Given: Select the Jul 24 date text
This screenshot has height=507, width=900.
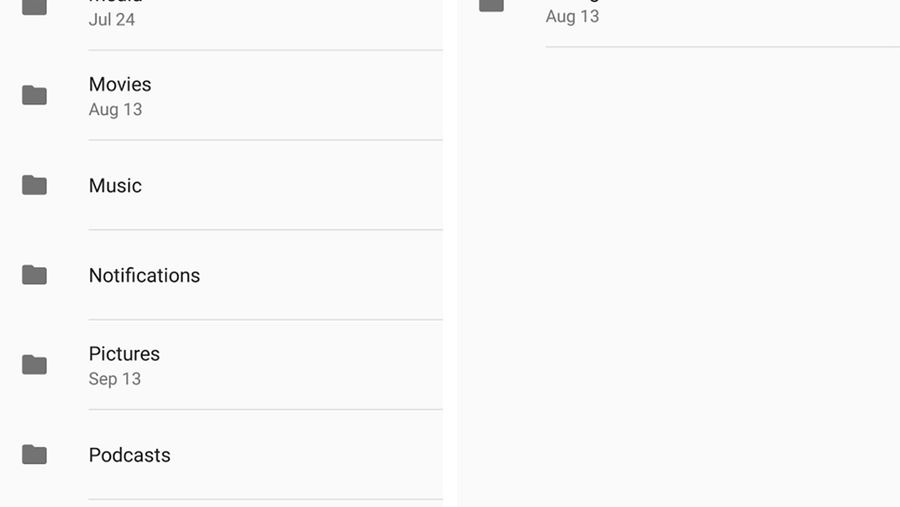Looking at the screenshot, I should click(x=112, y=20).
